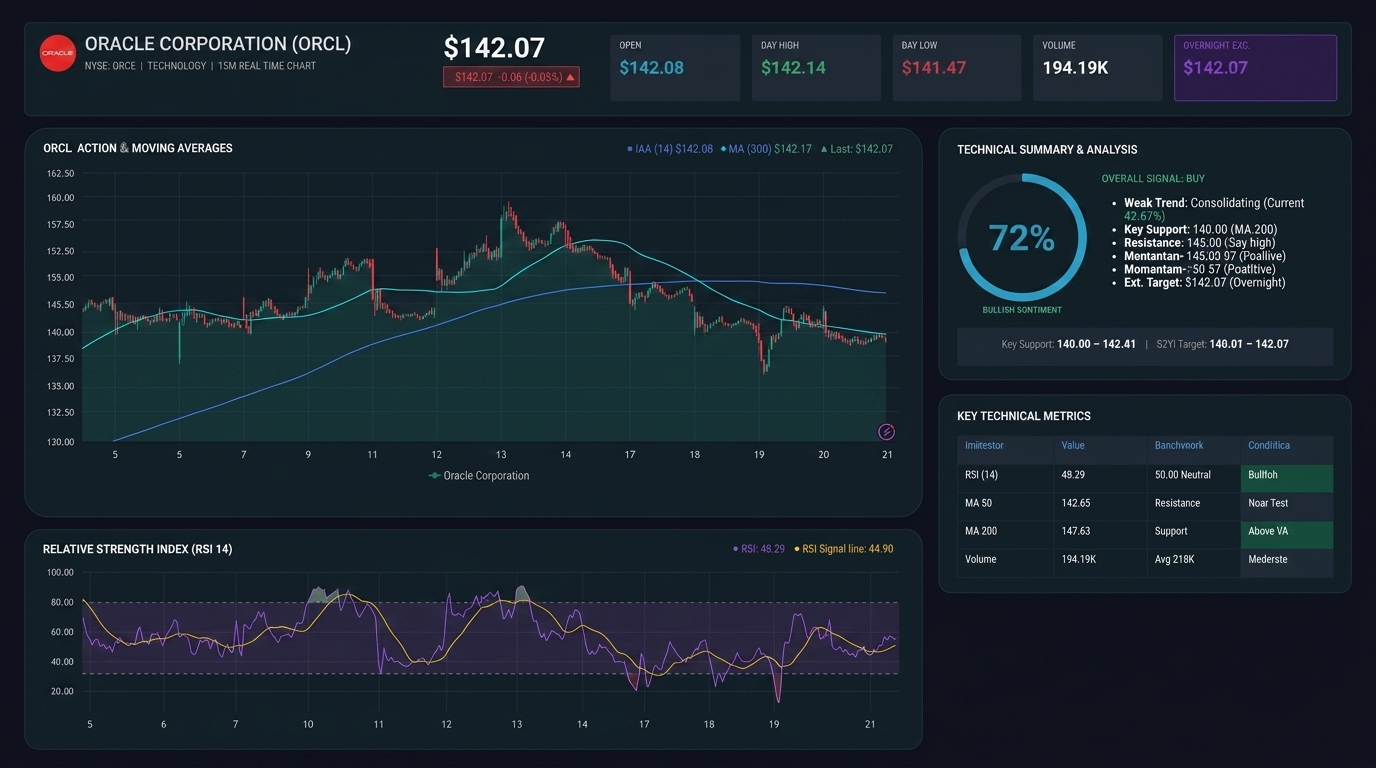Toggle the IAA (14) legend entry
This screenshot has width=1376, height=768.
click(670, 149)
